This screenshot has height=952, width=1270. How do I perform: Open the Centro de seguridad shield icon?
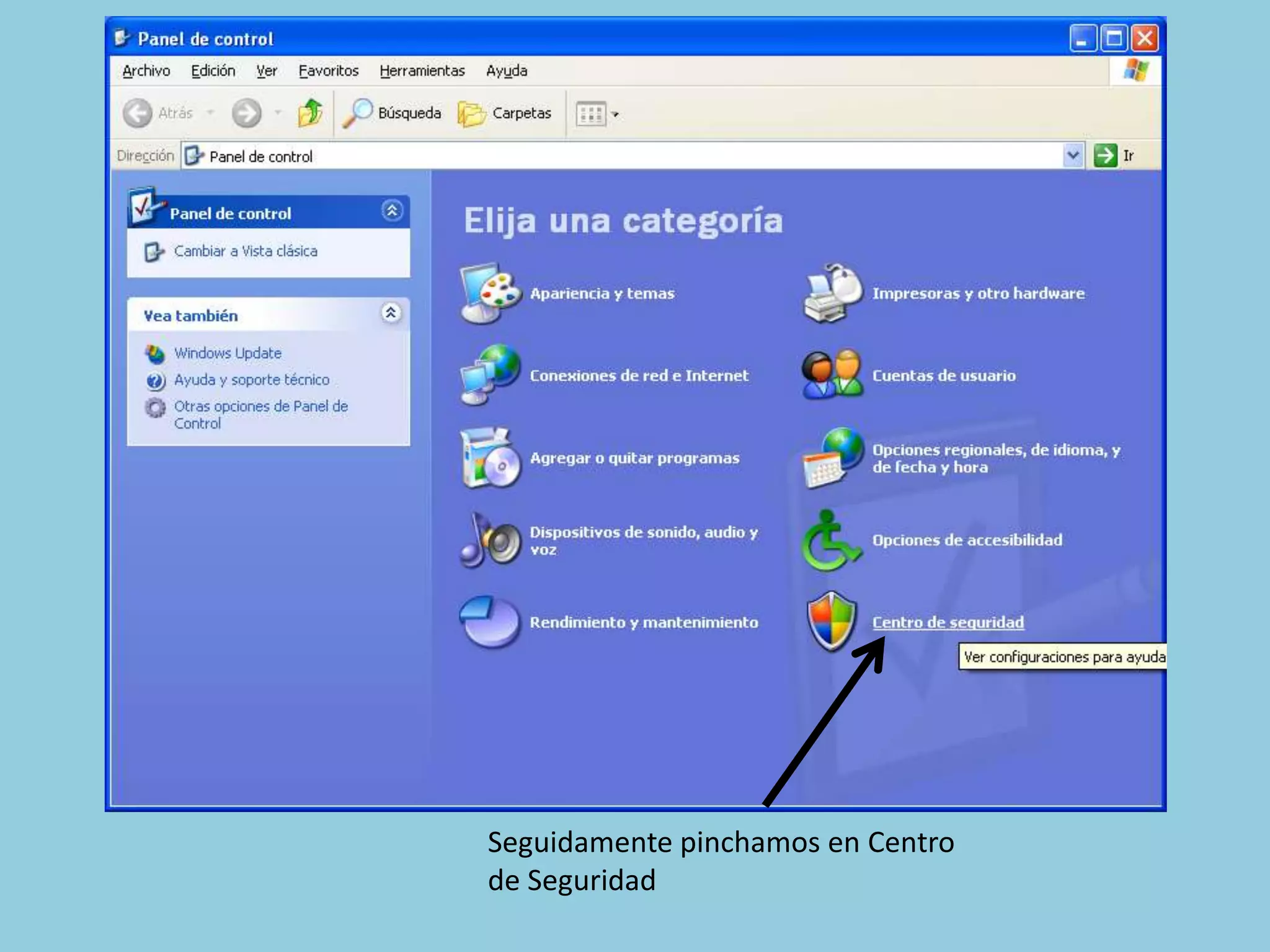pyautogui.click(x=832, y=621)
